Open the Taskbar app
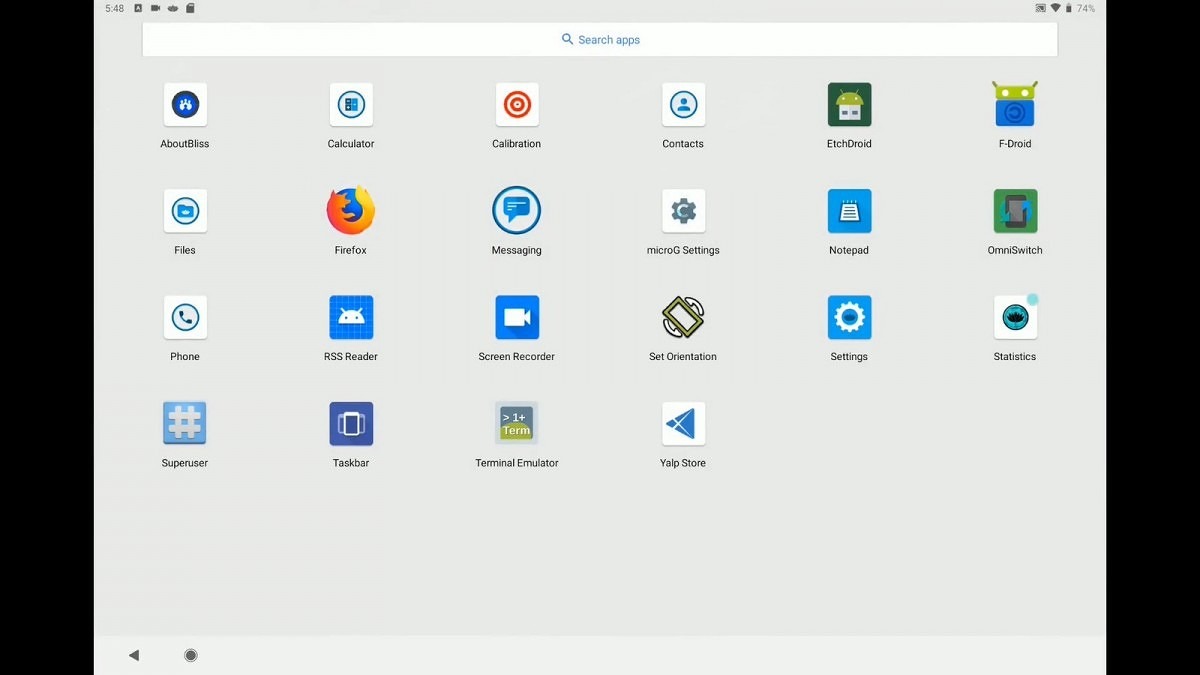This screenshot has width=1200, height=675. pos(350,423)
